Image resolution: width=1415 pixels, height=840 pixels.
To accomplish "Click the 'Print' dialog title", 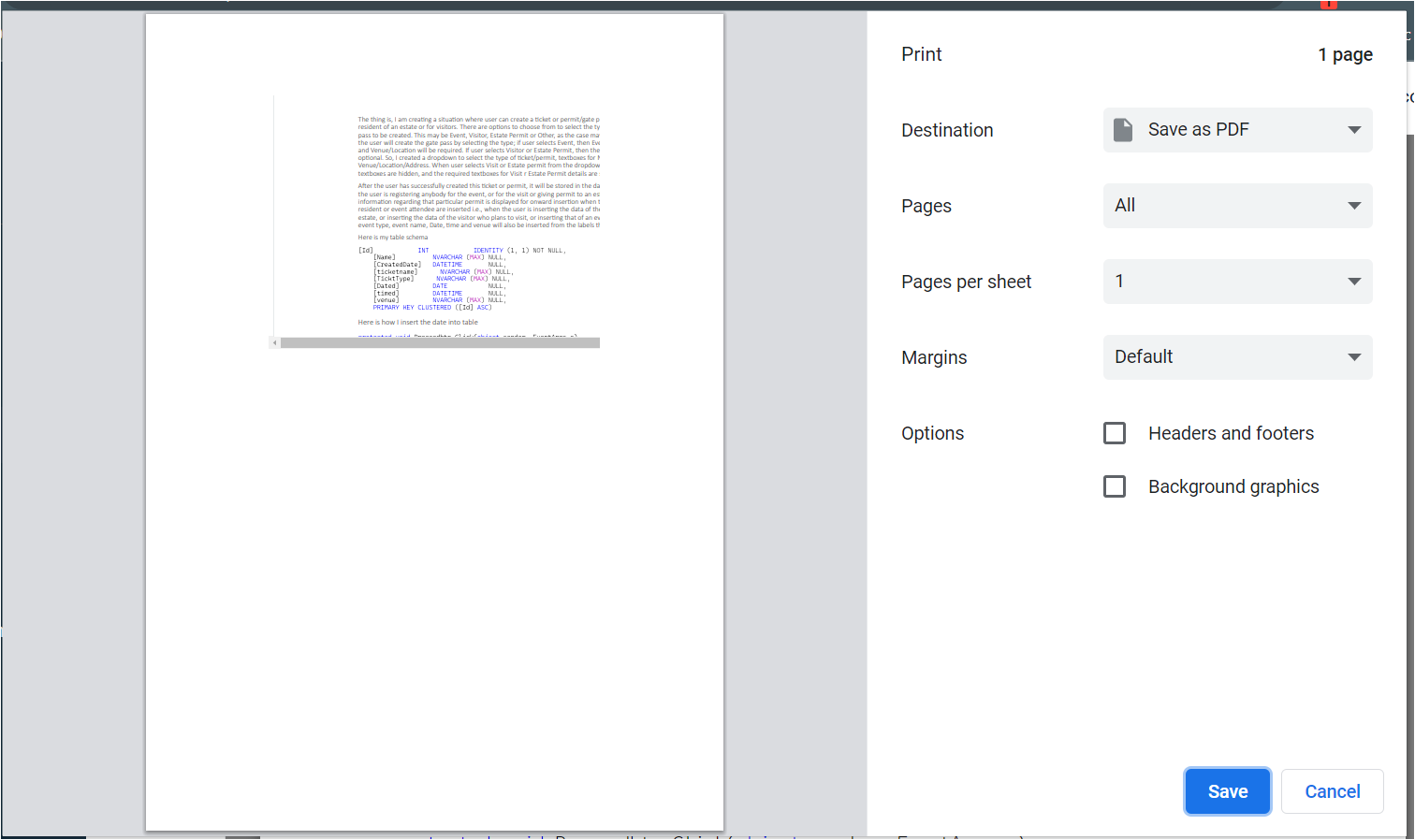I will click(x=922, y=54).
